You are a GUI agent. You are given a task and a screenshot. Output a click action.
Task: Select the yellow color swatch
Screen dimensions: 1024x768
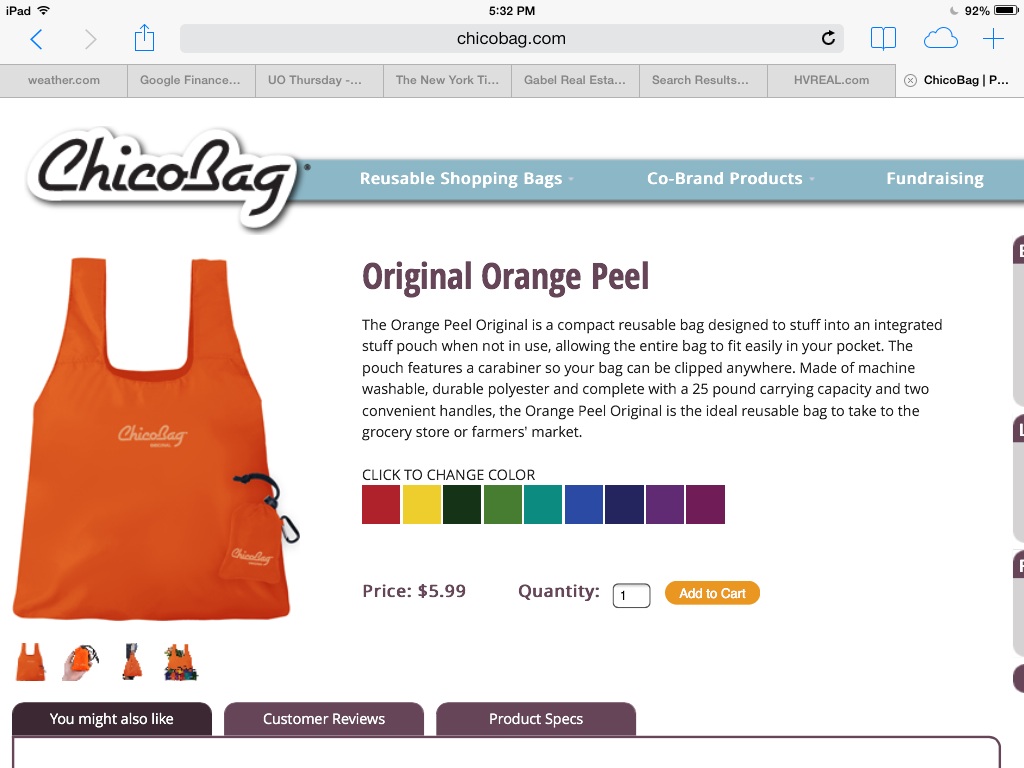[x=421, y=504]
